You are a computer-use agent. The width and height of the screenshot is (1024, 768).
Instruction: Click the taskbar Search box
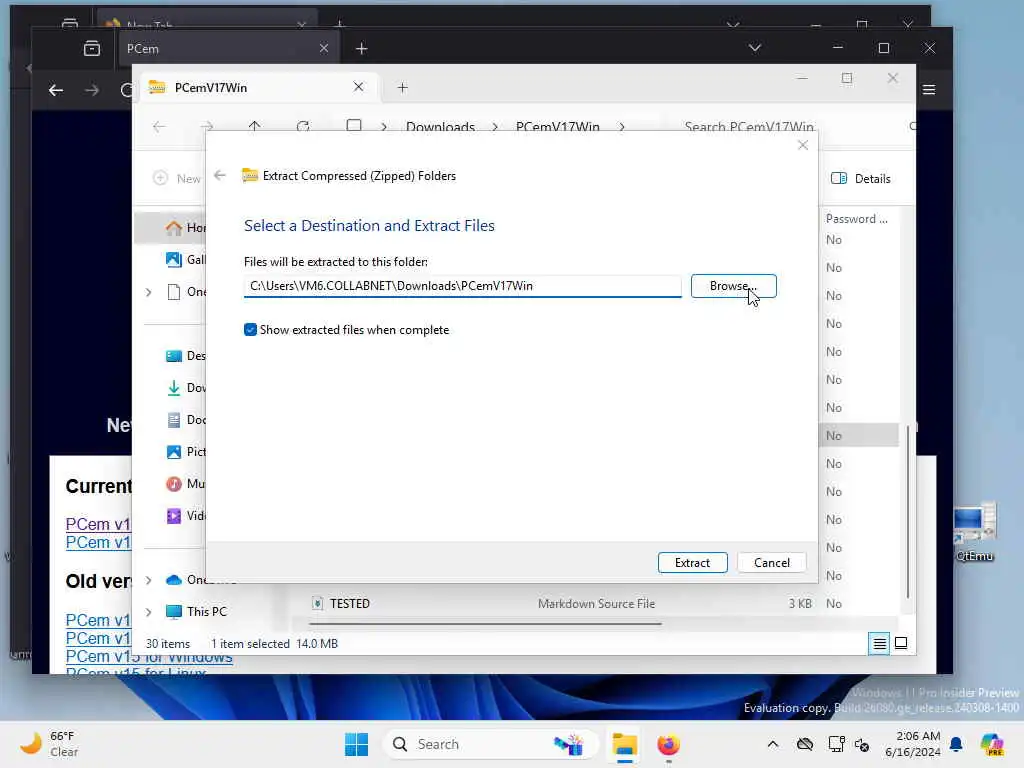point(490,744)
